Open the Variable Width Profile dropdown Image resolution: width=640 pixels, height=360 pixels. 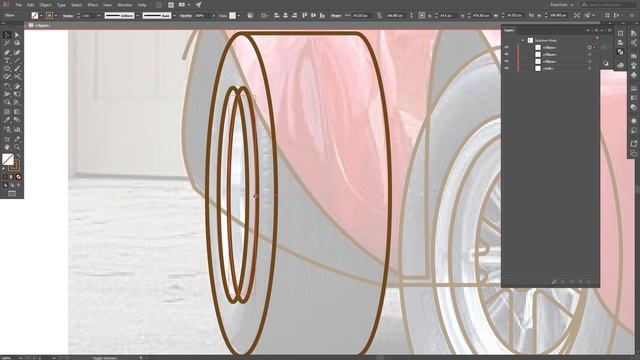(x=137, y=16)
